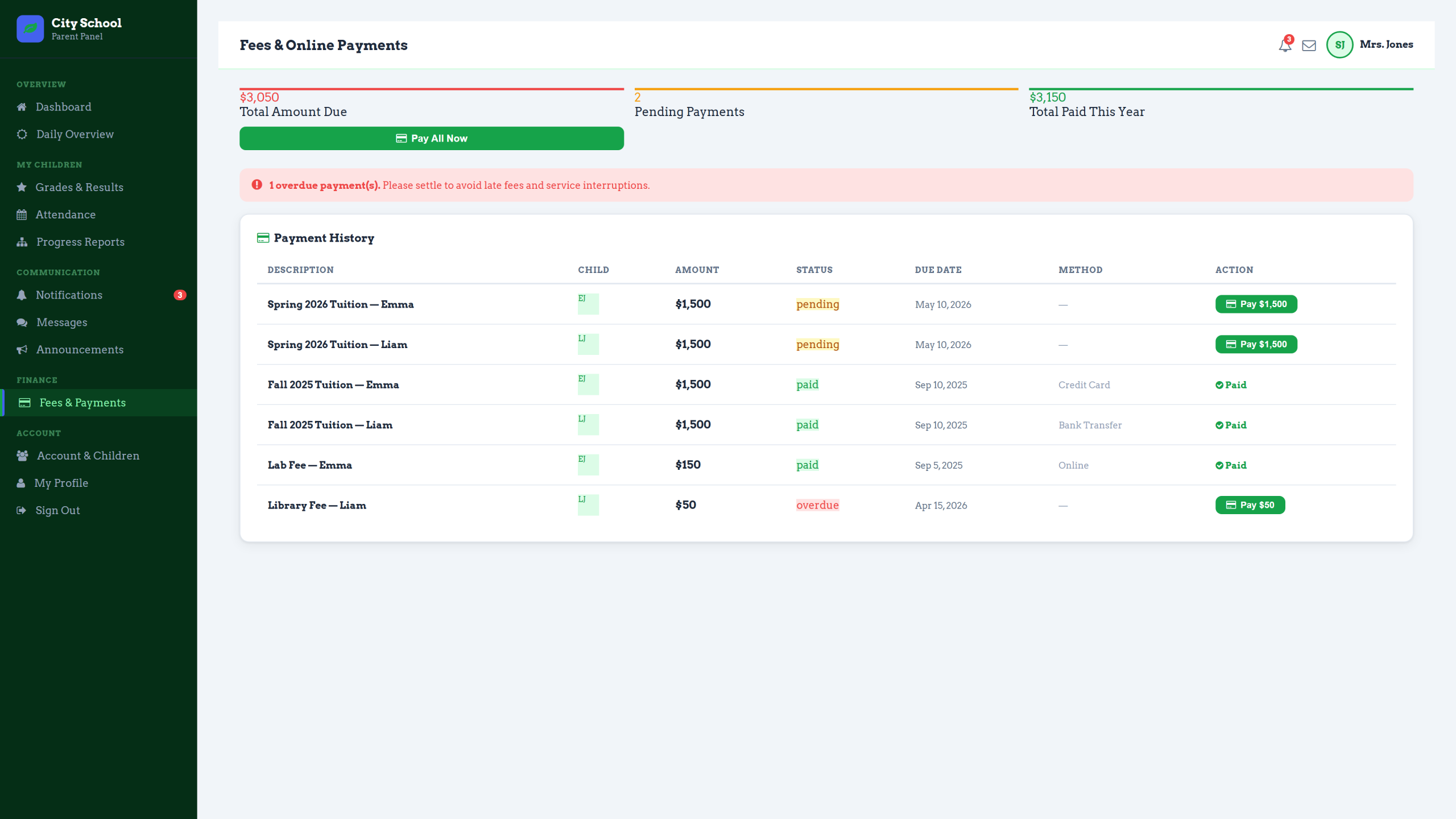Click the LJ child badge in Library Fee row
Viewport: 1456px width, 819px height.
[x=588, y=504]
